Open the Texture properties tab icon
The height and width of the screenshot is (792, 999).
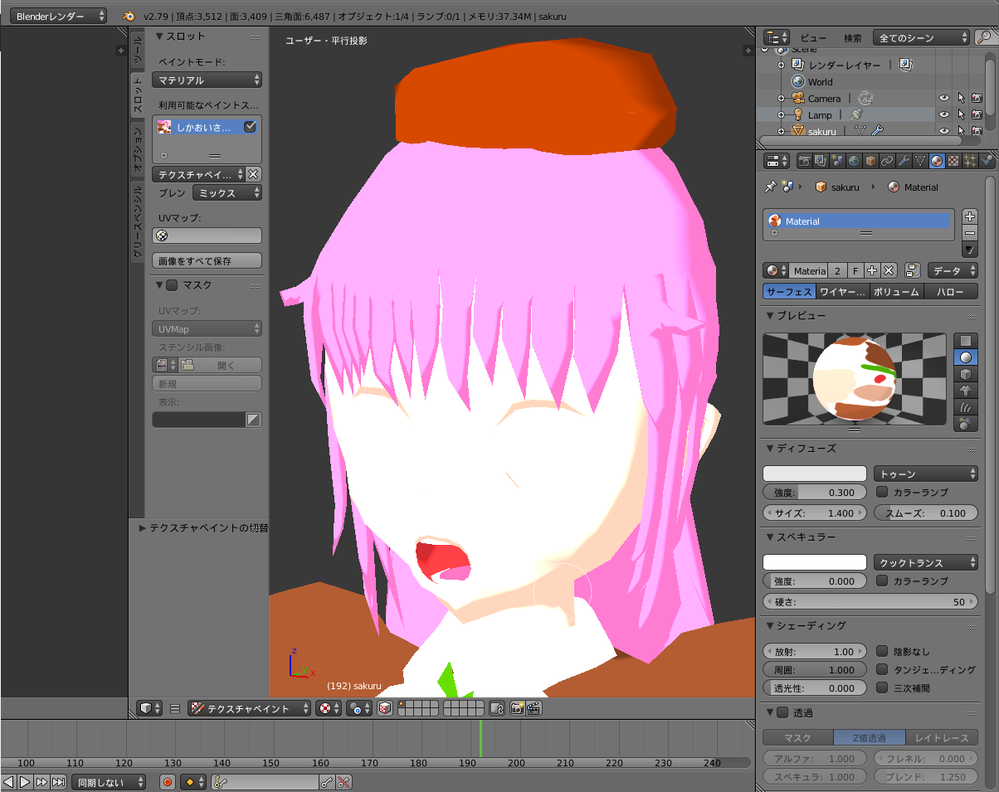click(953, 161)
